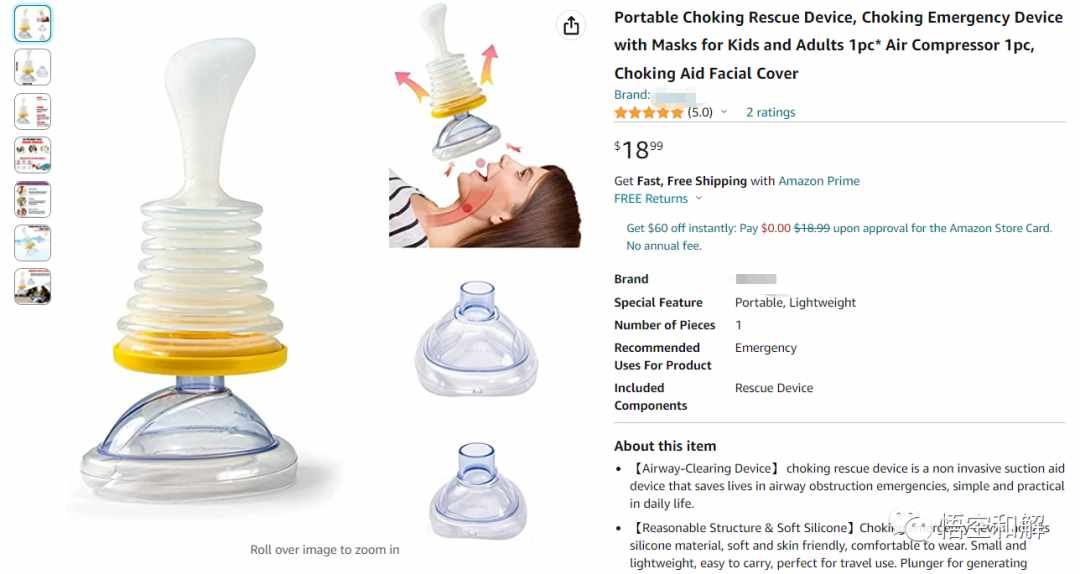The height and width of the screenshot is (574, 1080).
Task: Click the large clear mask image
Action: [x=476, y=338]
